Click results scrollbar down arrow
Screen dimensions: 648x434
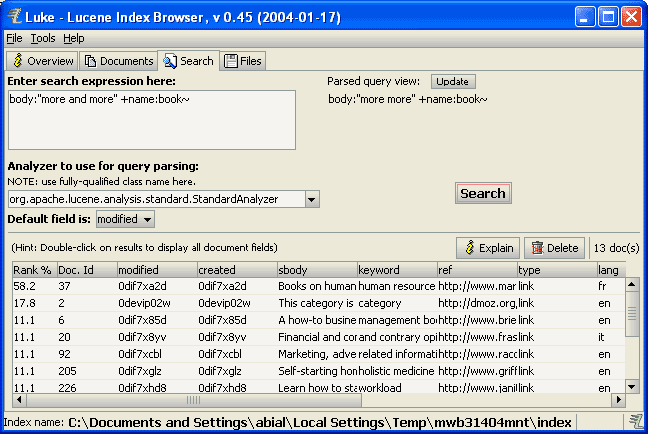[632, 387]
